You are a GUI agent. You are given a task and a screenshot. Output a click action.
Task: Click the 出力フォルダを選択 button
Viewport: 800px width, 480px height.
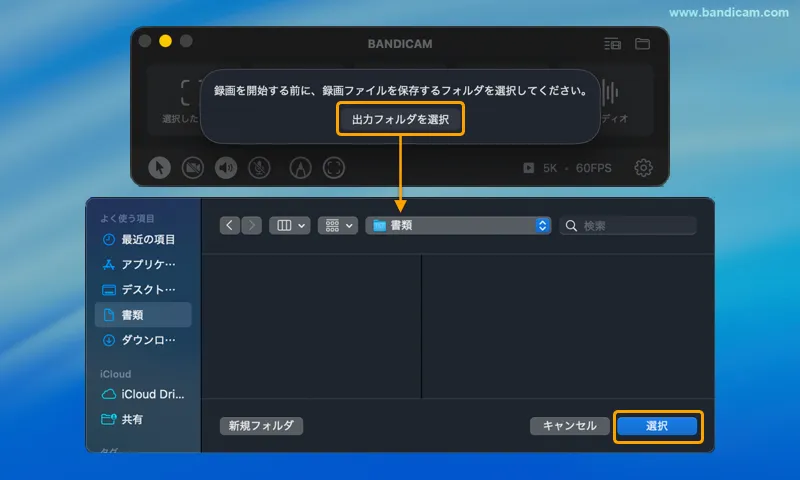tap(401, 119)
